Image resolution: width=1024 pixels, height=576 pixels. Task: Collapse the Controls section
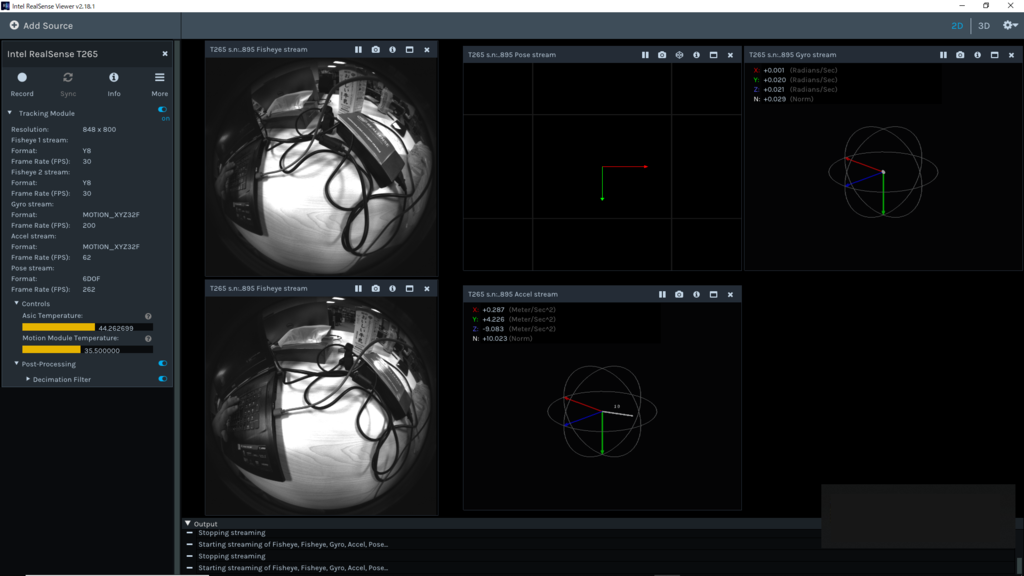(17, 303)
